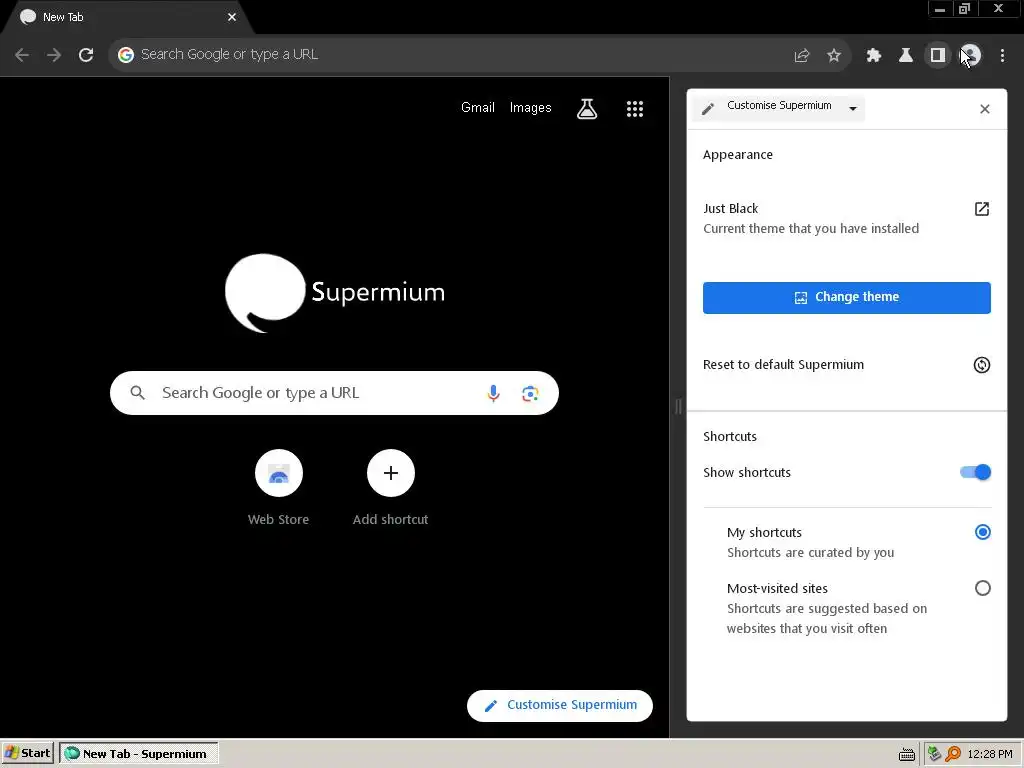Close the New Tab tab
Image resolution: width=1024 pixels, height=768 pixels.
tap(232, 17)
